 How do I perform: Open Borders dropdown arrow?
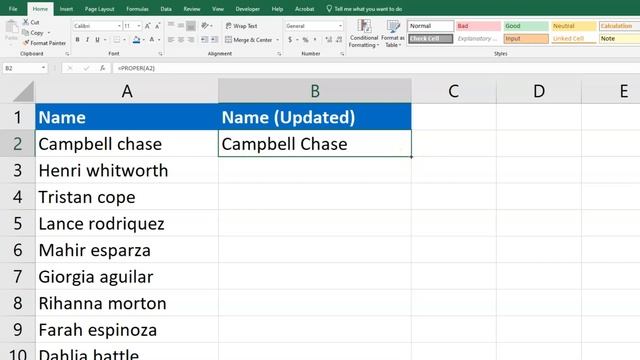[124, 40]
